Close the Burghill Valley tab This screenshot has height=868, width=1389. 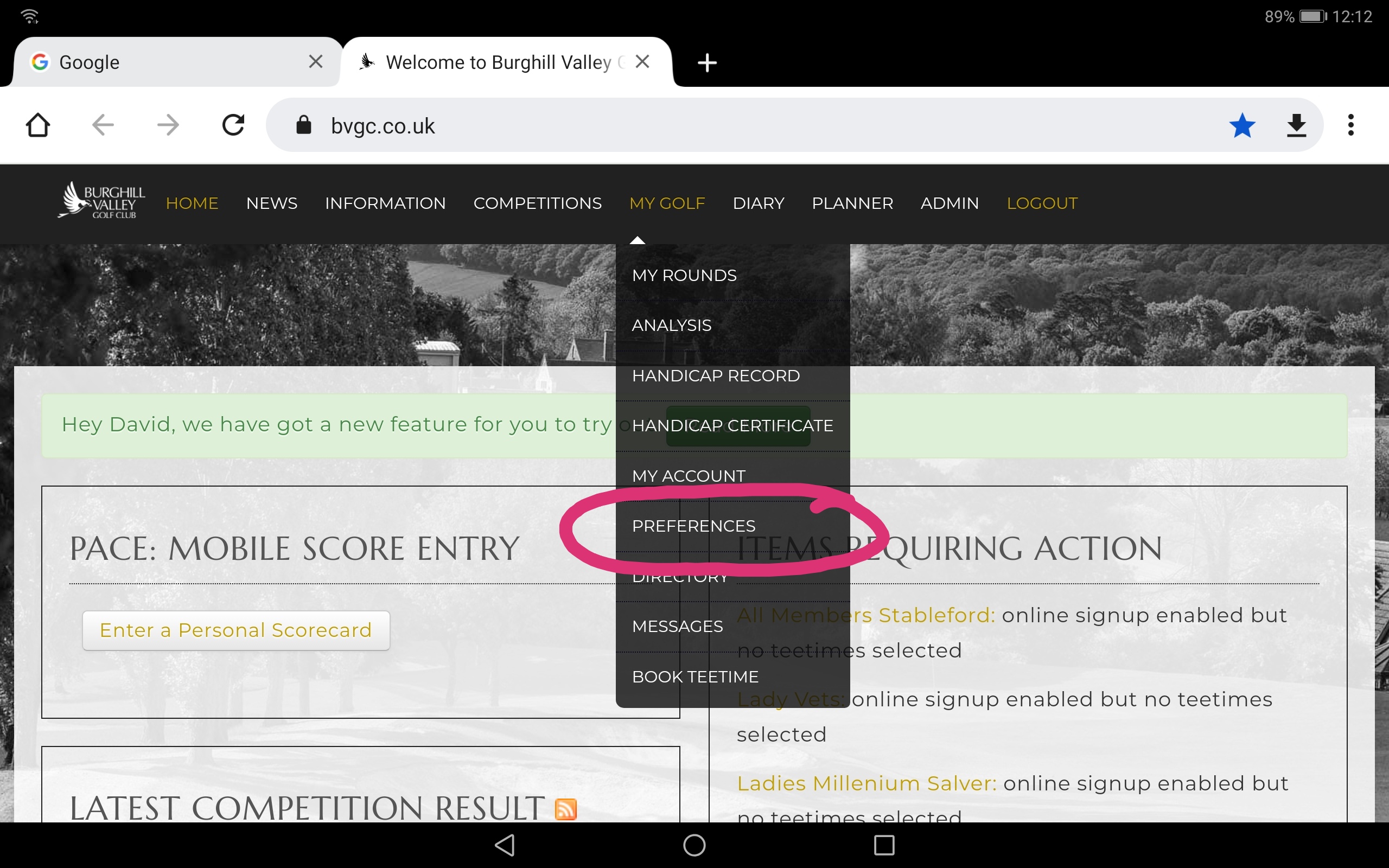pos(643,61)
